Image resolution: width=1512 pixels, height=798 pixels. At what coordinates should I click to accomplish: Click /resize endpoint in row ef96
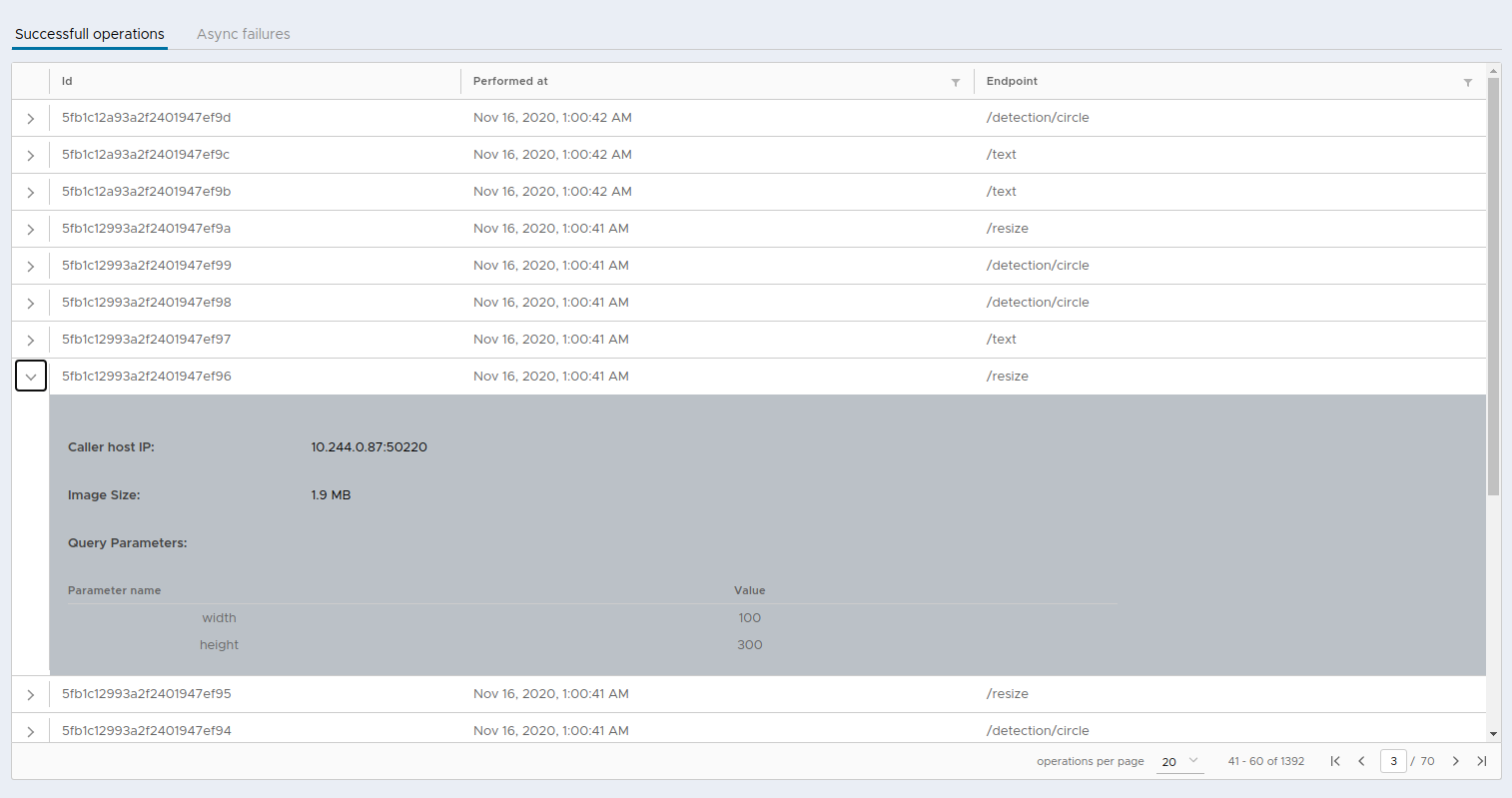coord(1008,377)
